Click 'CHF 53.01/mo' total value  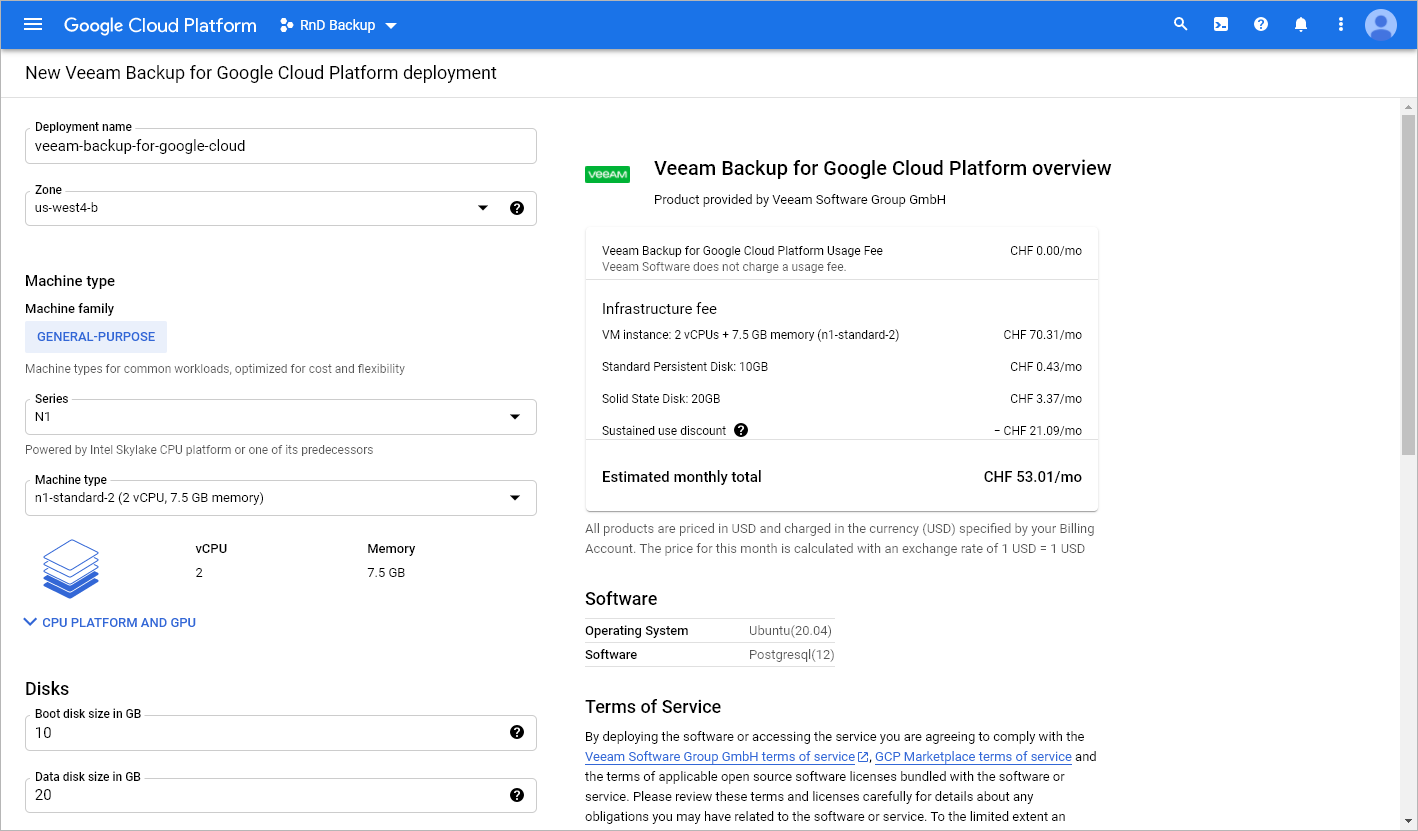(x=1033, y=477)
